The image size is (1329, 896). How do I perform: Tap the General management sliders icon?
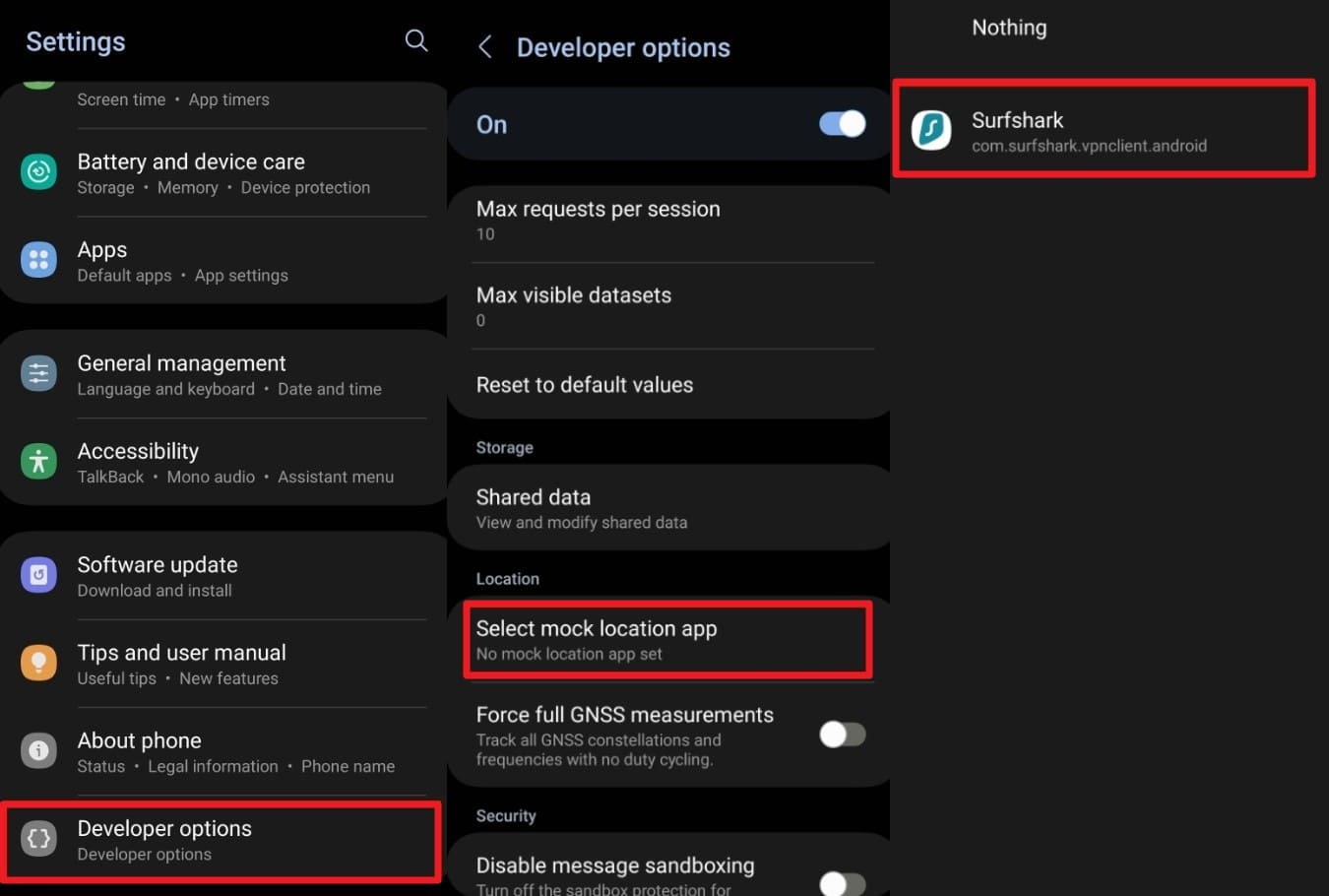(x=39, y=374)
